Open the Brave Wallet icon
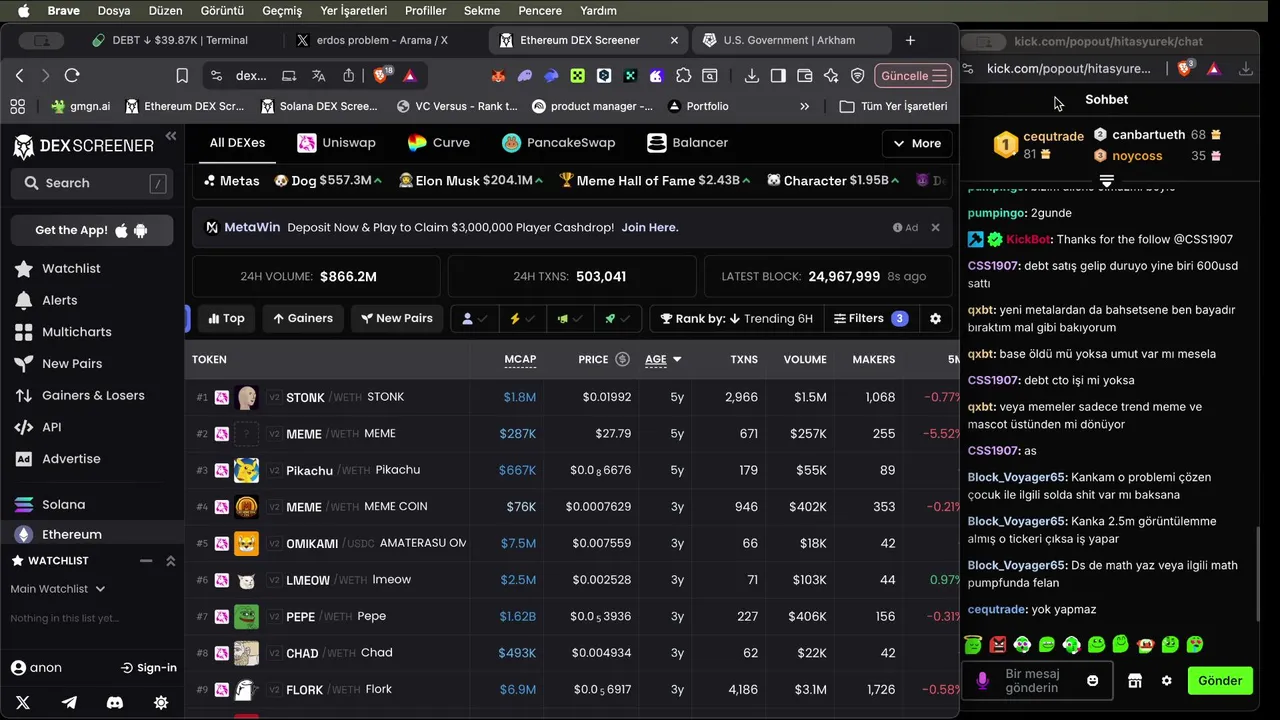Viewport: 1280px width, 720px height. [x=804, y=76]
